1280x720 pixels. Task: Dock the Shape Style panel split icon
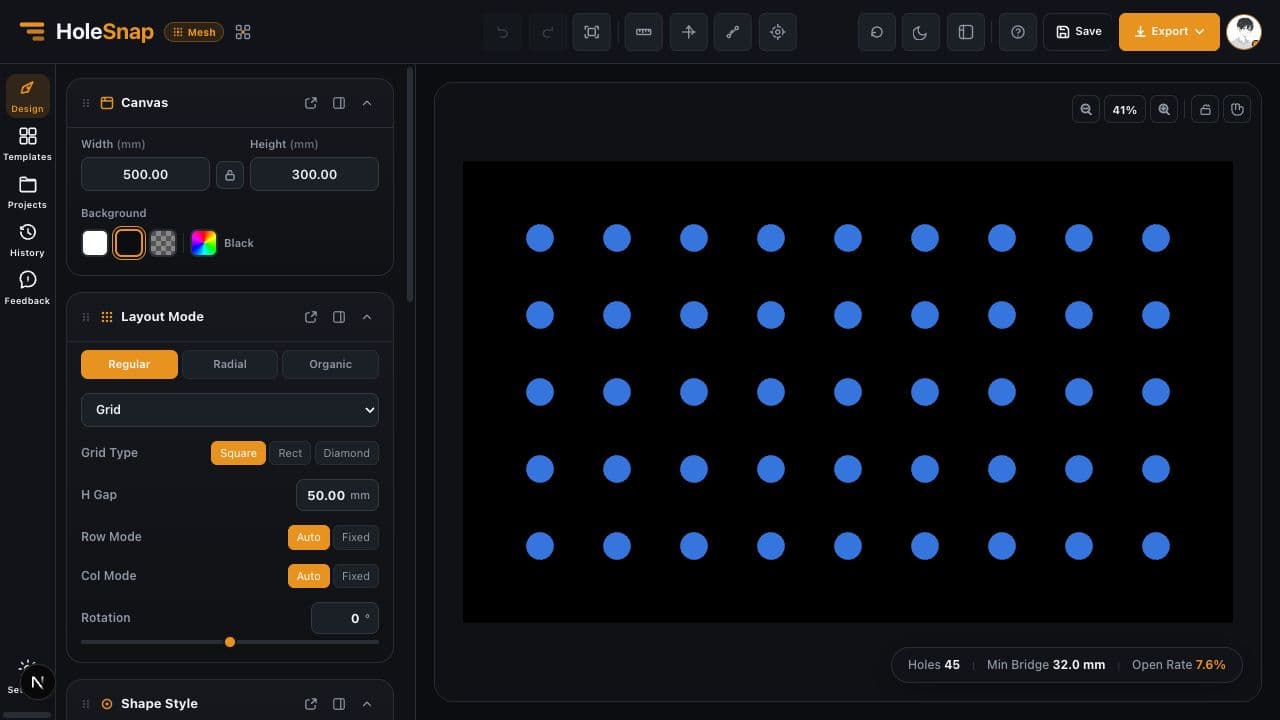(x=339, y=704)
